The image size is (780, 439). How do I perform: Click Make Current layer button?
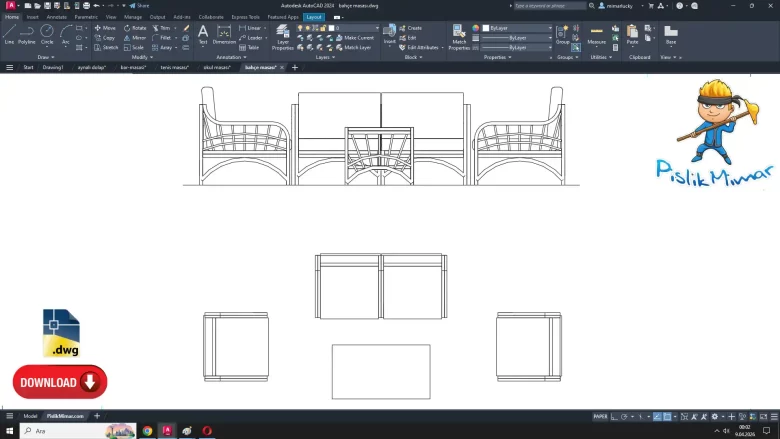coord(355,38)
